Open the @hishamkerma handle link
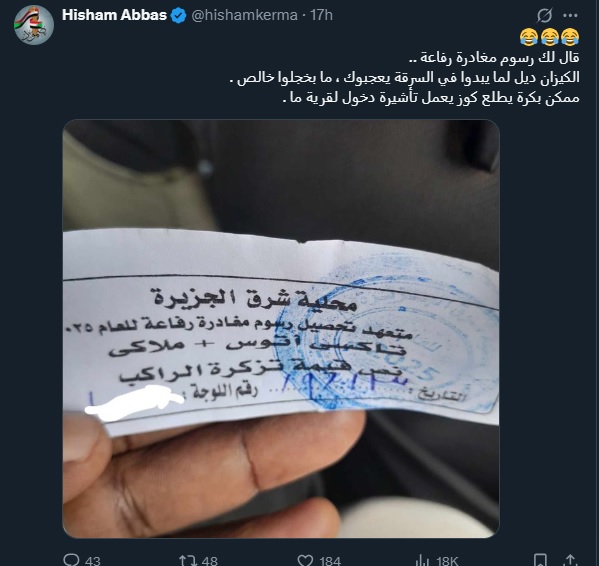 coord(244,15)
